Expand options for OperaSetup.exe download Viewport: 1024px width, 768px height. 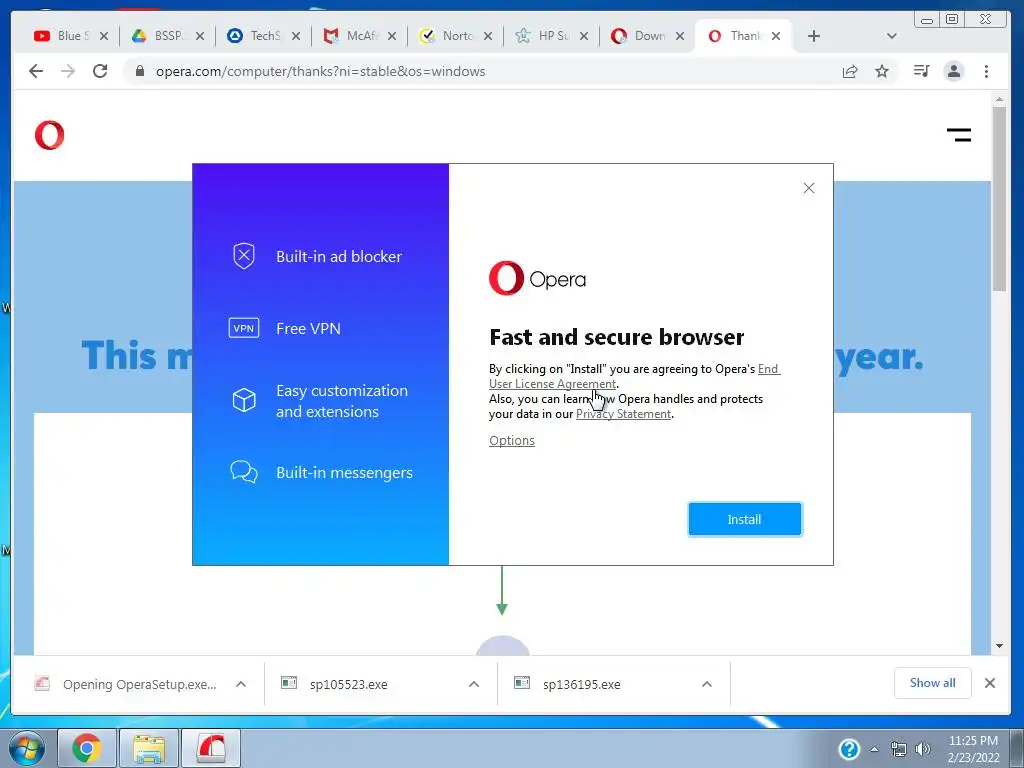coord(241,684)
